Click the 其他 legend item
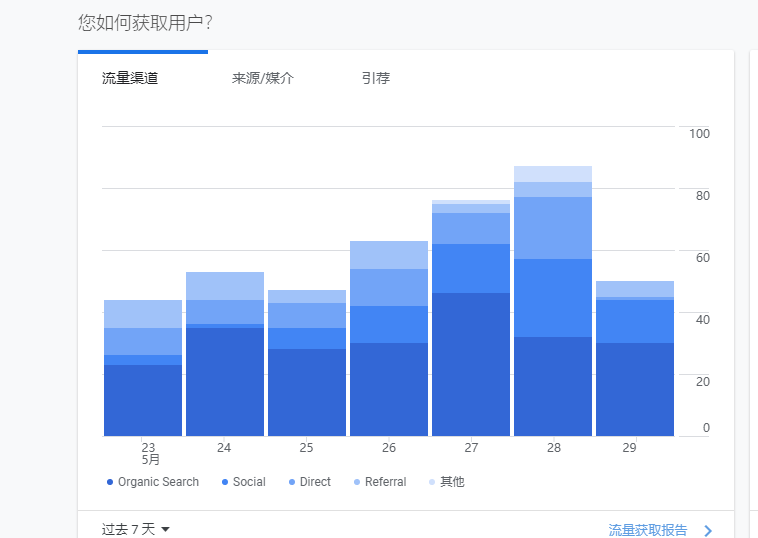 (x=447, y=482)
